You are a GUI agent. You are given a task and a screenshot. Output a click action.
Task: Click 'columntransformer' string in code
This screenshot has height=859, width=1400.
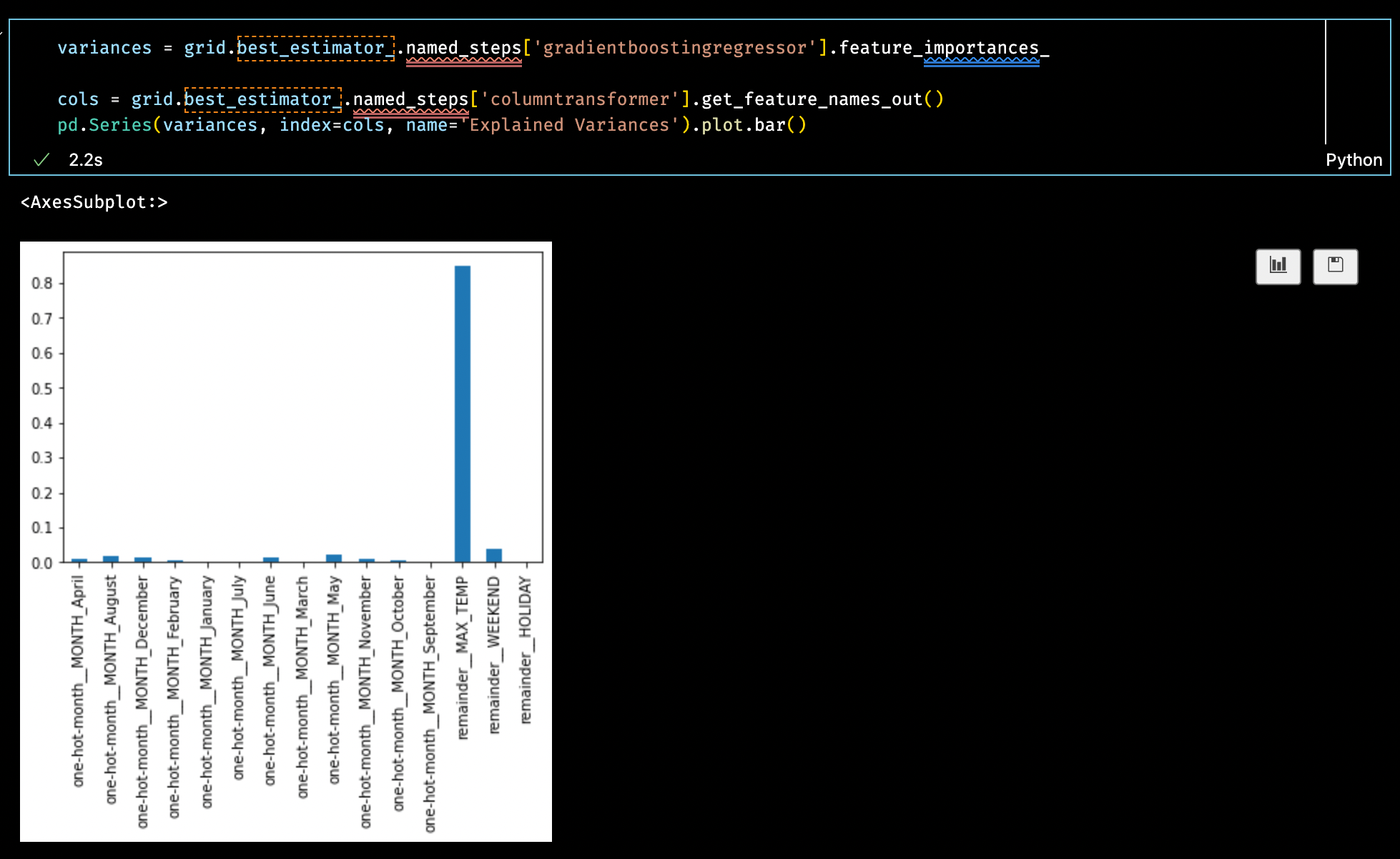point(580,99)
